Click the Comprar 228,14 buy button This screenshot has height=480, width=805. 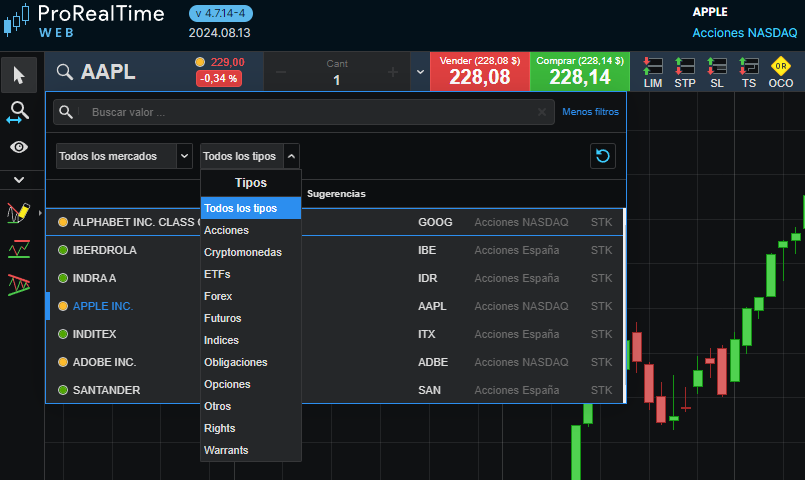click(580, 71)
